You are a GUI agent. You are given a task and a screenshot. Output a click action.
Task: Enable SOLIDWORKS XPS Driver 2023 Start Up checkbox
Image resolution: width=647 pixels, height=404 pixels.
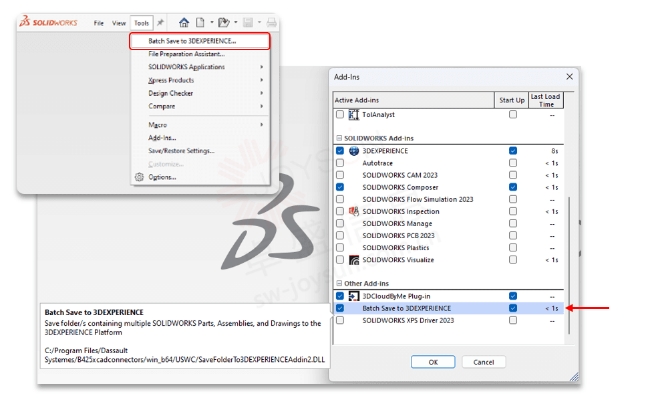tap(512, 320)
